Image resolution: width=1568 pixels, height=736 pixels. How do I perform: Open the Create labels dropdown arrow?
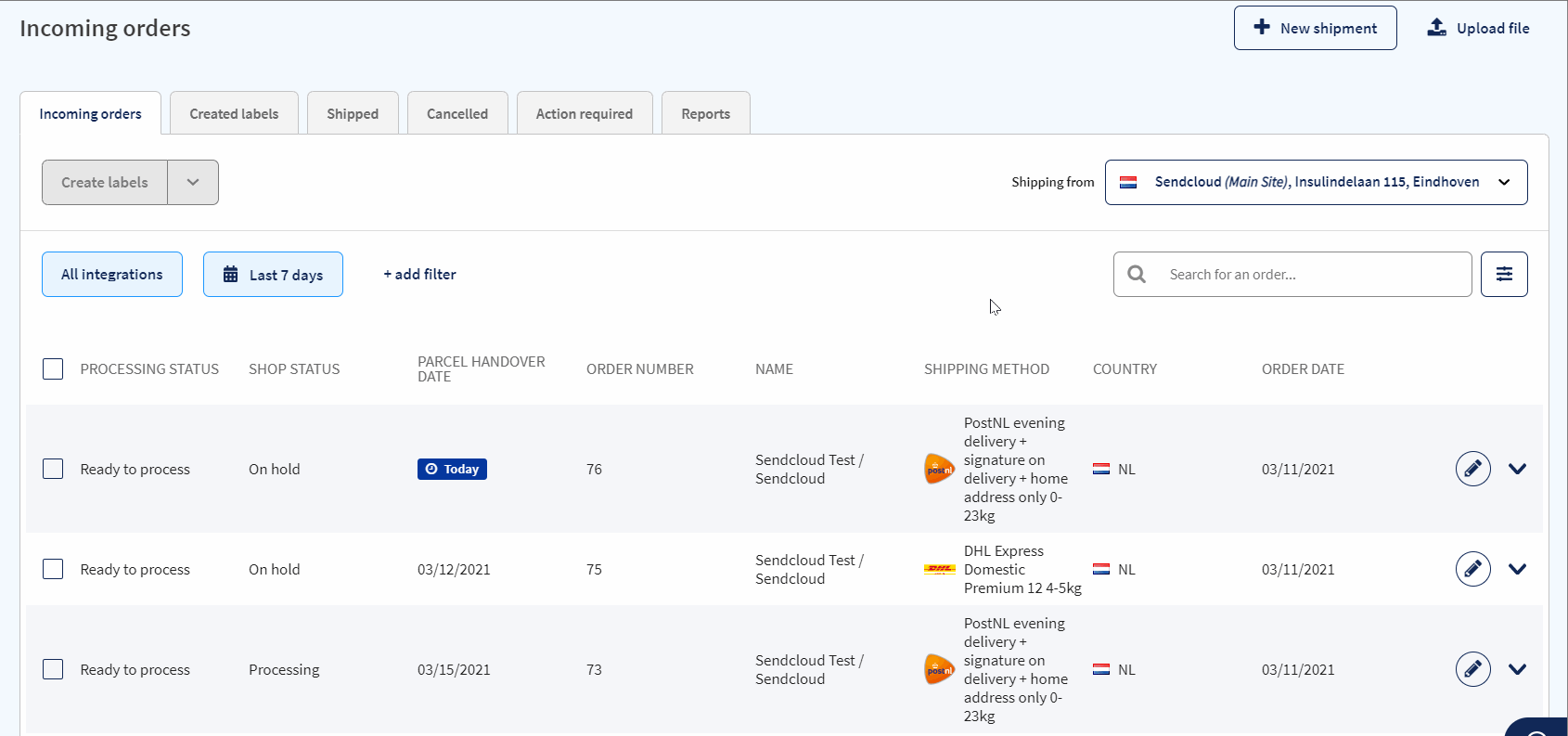193,182
